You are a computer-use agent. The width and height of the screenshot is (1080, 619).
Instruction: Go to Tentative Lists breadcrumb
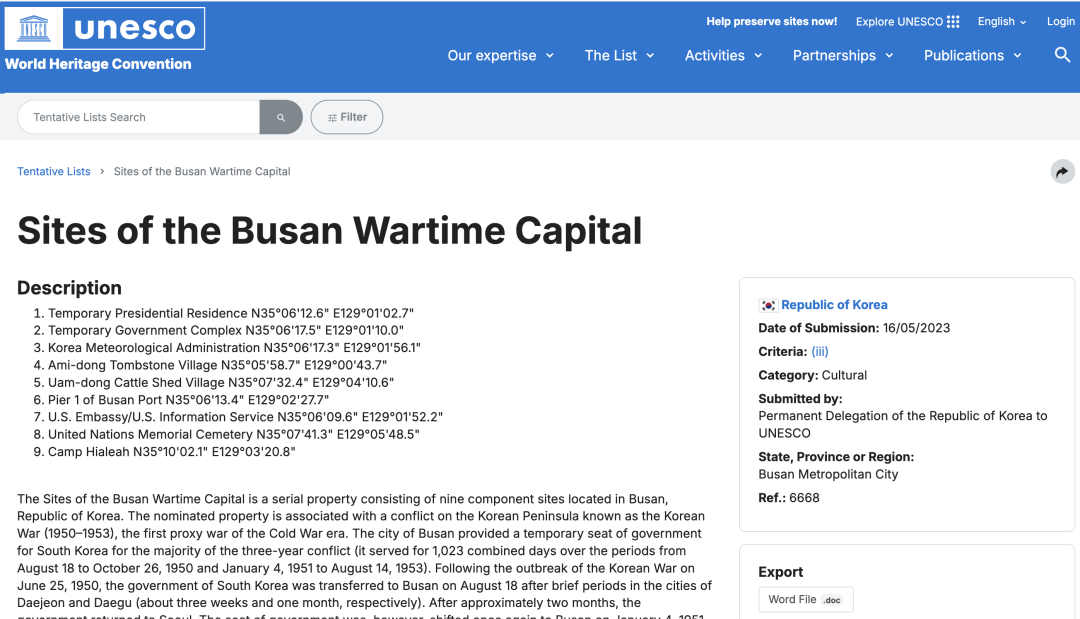[x=54, y=172]
